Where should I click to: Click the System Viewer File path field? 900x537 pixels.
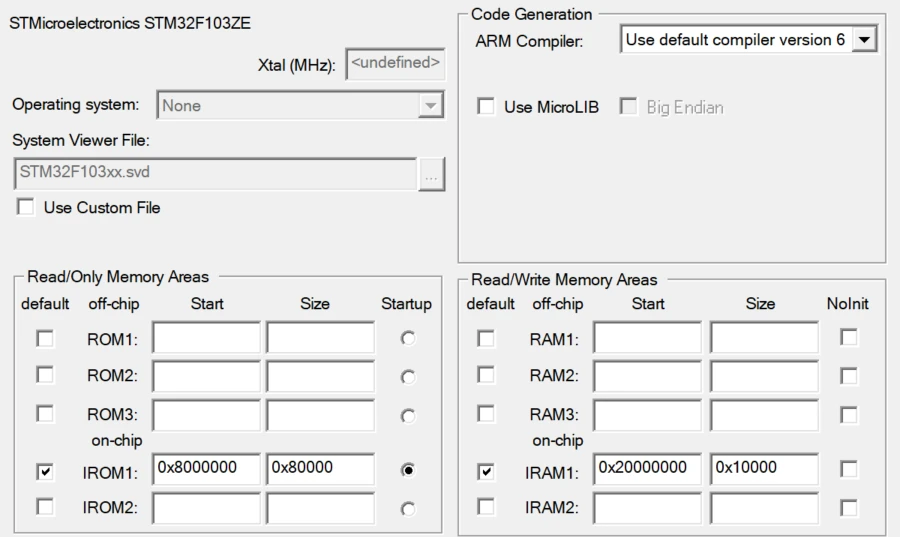[x=215, y=173]
